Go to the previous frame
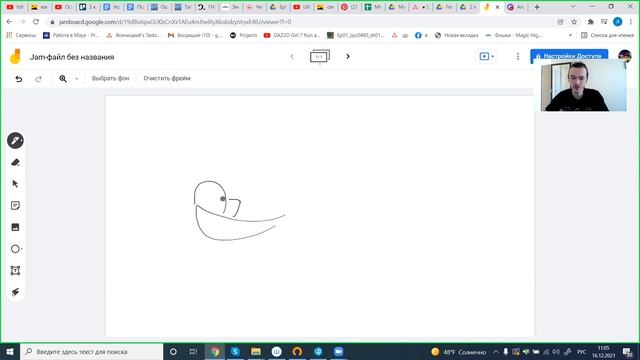The width and height of the screenshot is (640, 360). pos(292,56)
